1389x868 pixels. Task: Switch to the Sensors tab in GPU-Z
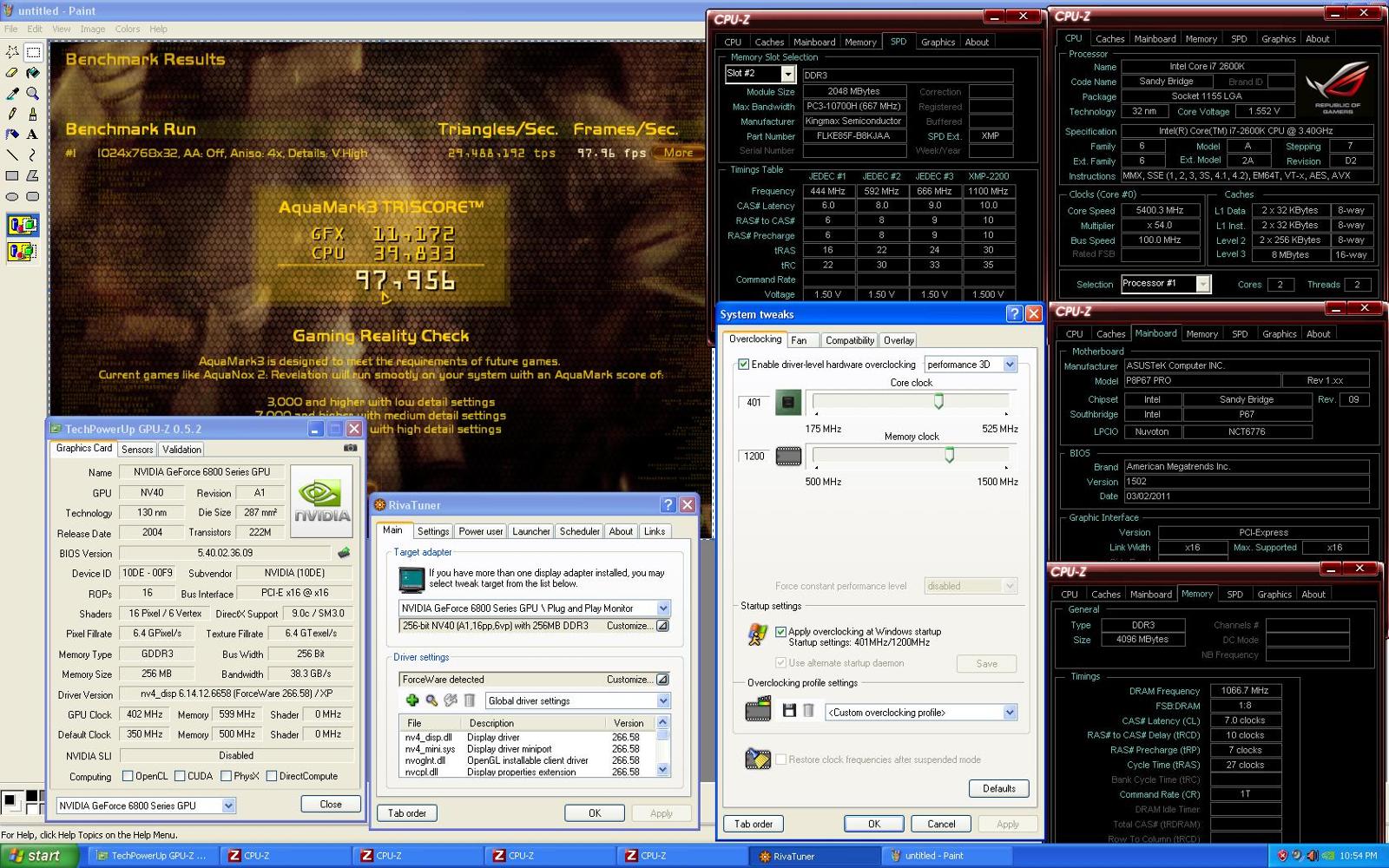click(x=137, y=450)
